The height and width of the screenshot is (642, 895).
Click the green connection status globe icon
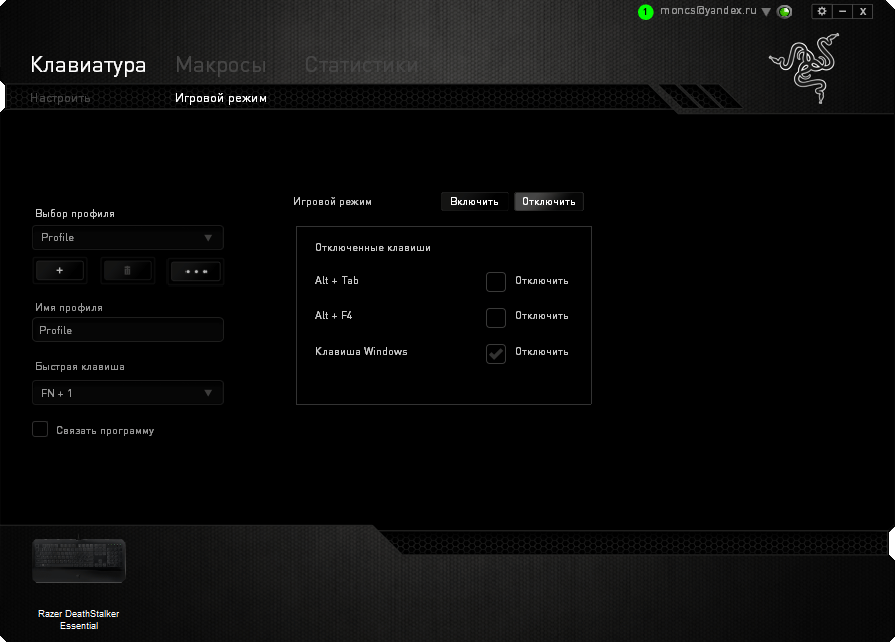coord(785,11)
